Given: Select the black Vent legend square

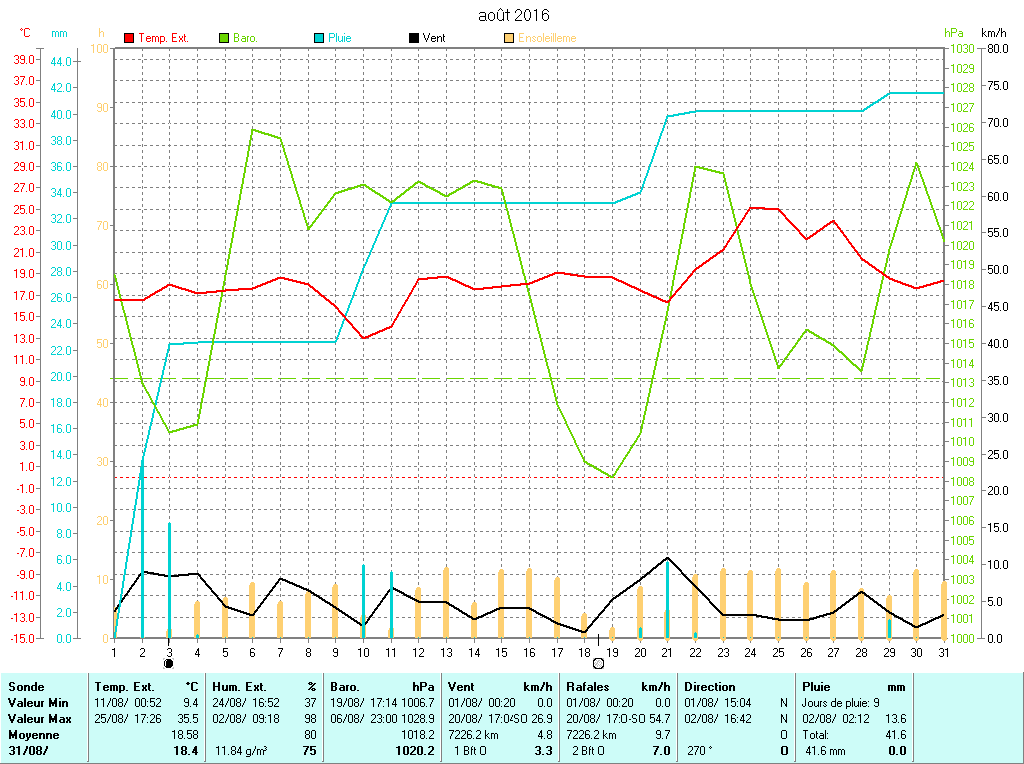Looking at the screenshot, I should [414, 39].
